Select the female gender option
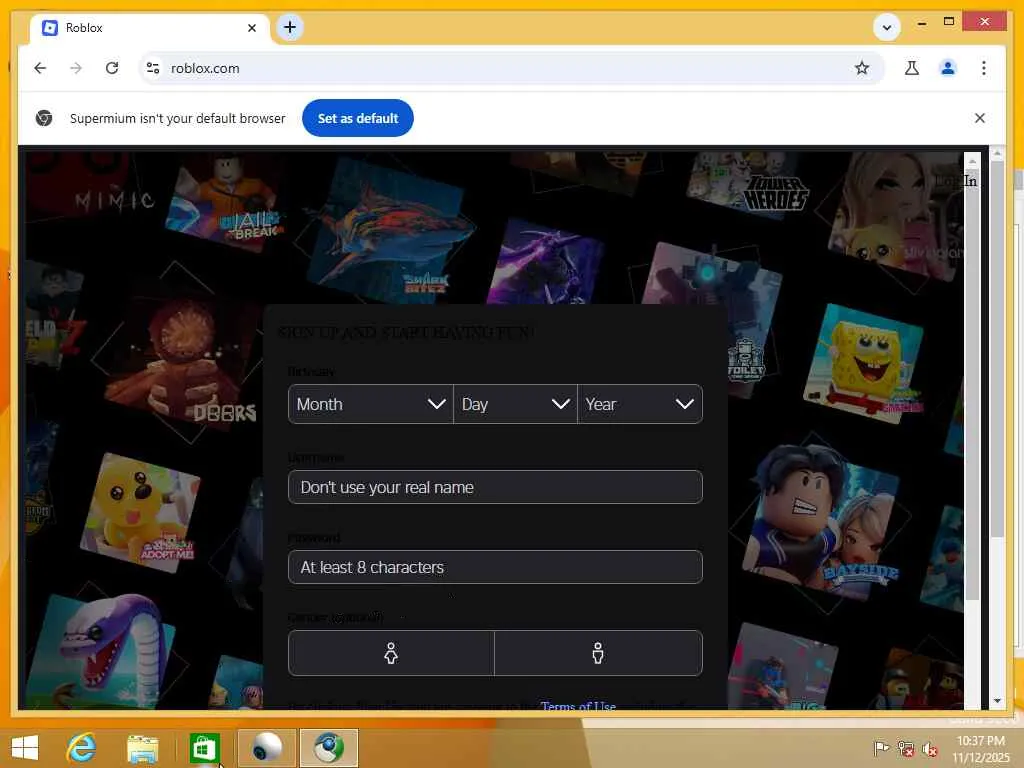This screenshot has height=768, width=1024. pyautogui.click(x=391, y=653)
